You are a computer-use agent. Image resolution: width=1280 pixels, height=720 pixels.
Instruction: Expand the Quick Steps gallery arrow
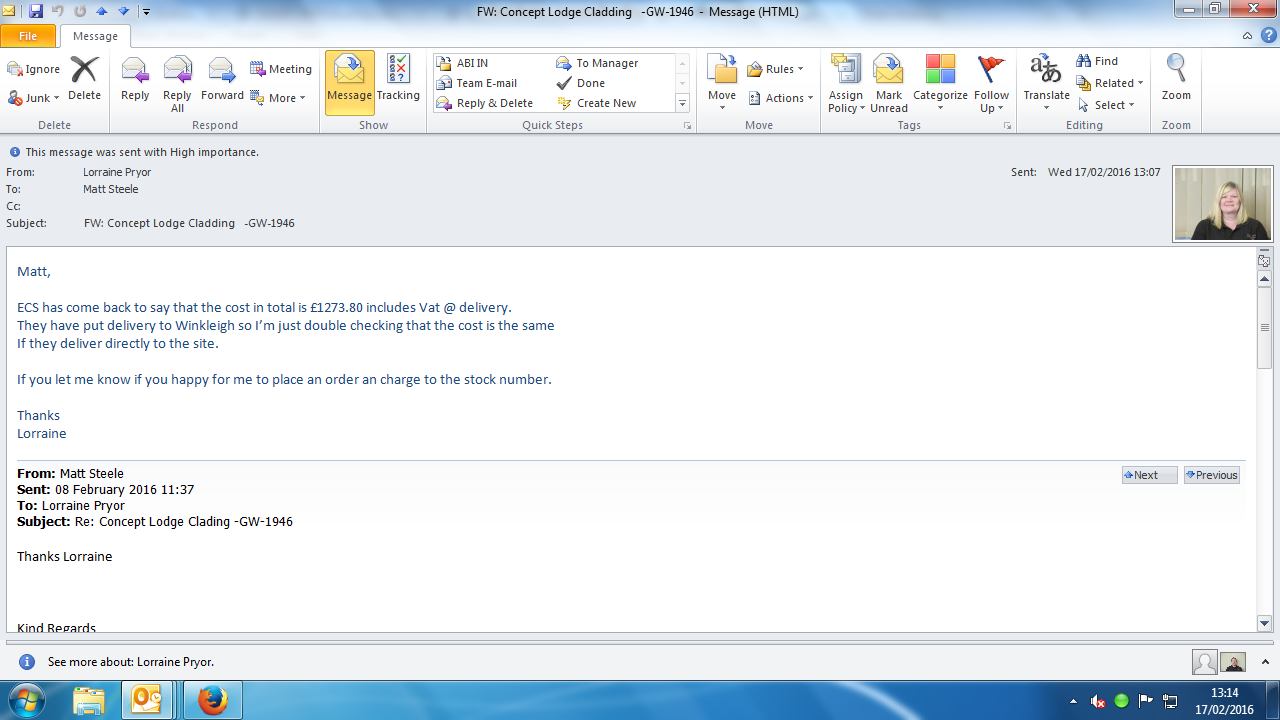coord(683,104)
